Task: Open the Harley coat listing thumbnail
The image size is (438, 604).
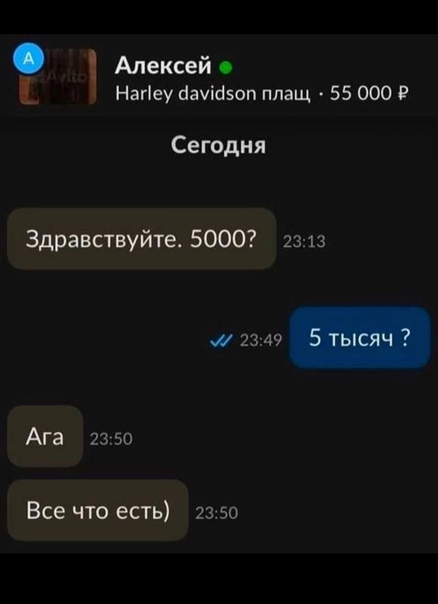Action: click(x=58, y=77)
